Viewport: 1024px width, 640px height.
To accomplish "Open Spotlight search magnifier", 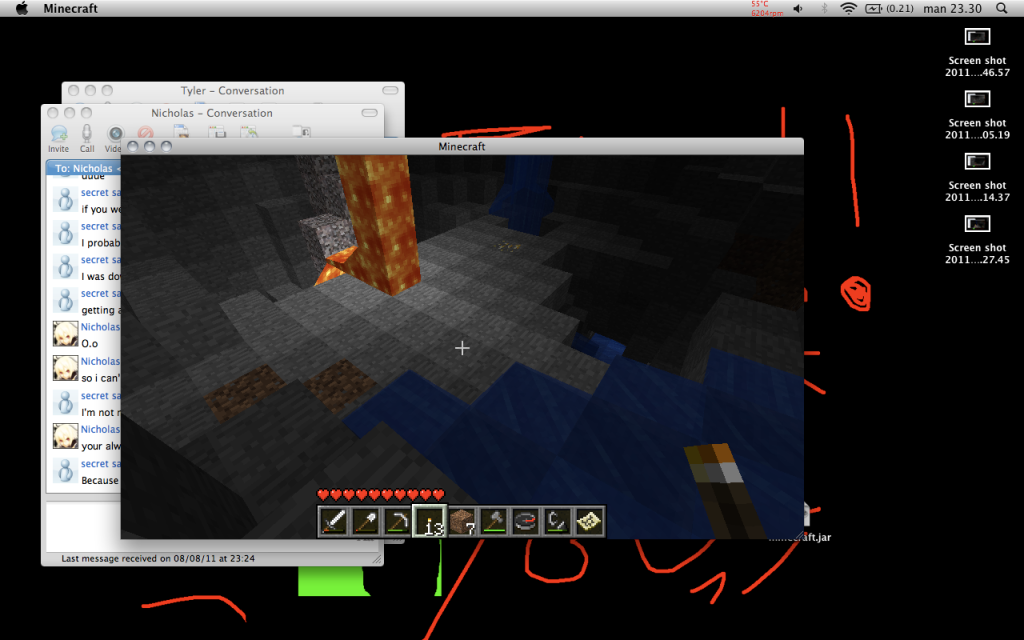I will coord(1002,8).
